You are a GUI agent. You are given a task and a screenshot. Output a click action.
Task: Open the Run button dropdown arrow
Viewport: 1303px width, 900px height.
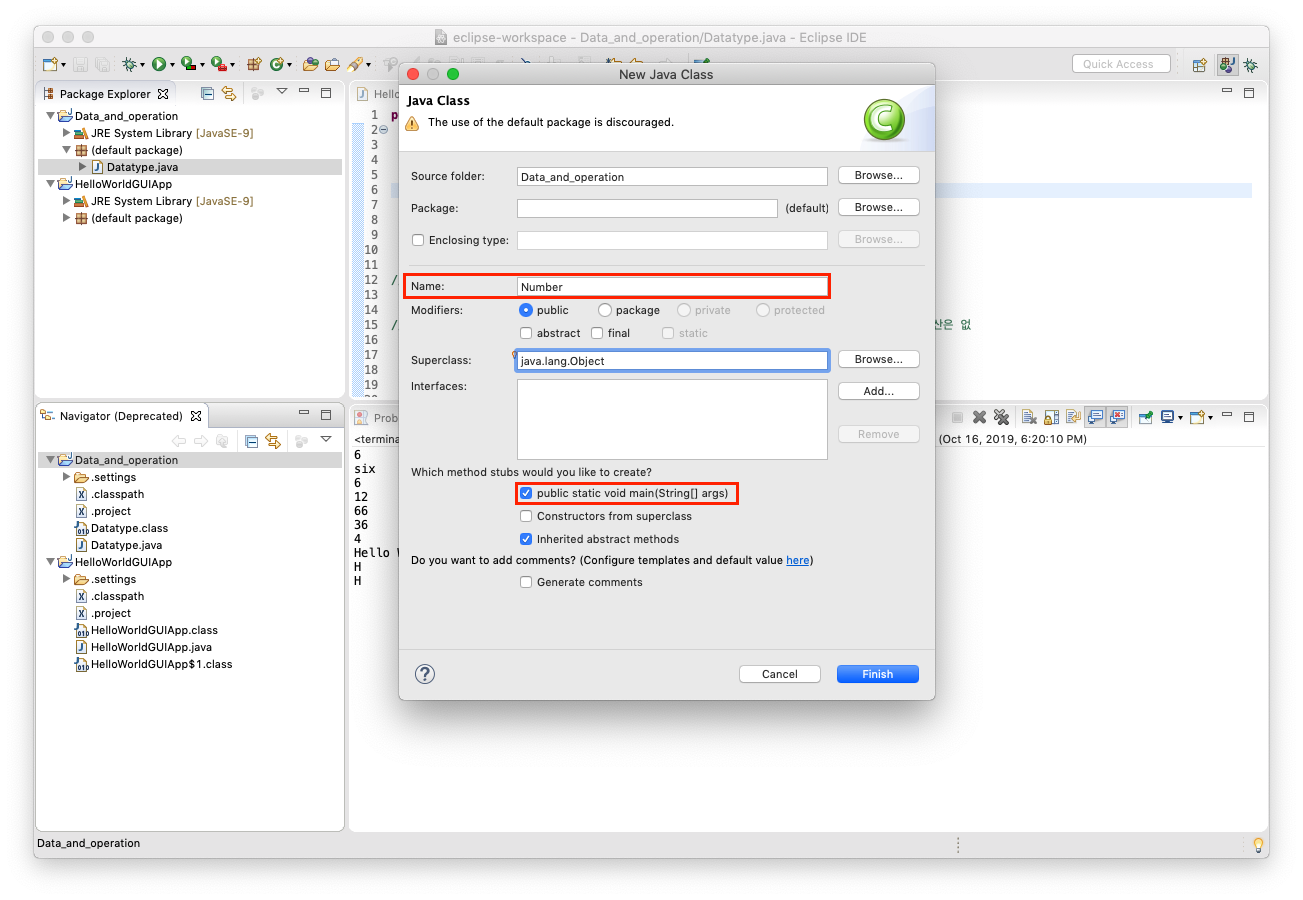172,65
